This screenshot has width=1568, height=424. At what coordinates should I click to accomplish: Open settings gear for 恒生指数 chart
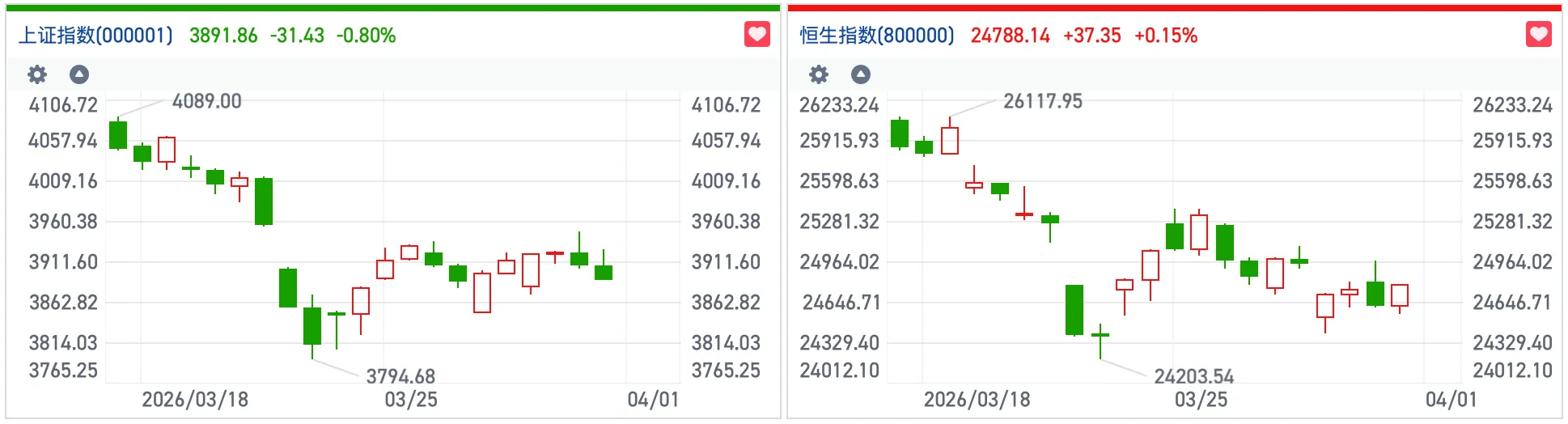click(x=819, y=74)
